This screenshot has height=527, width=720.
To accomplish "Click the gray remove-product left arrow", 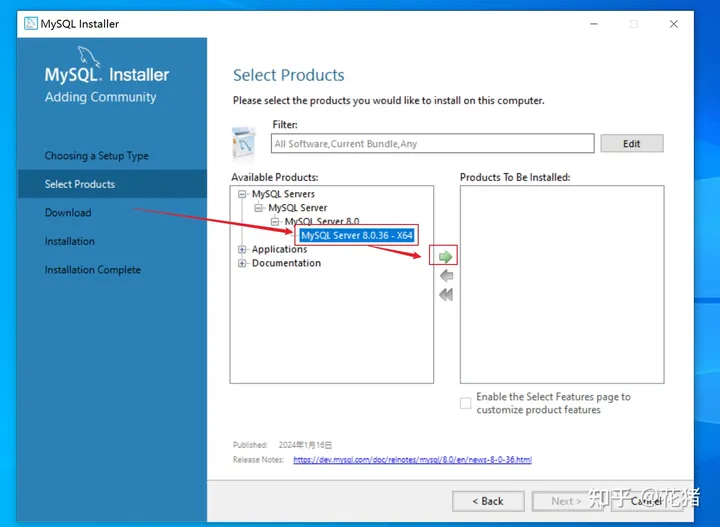I will 446,275.
